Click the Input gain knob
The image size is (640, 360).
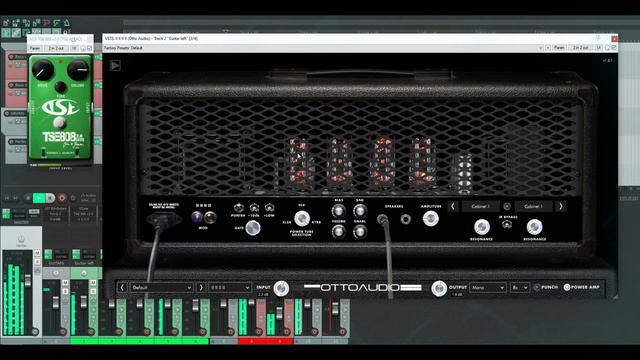(x=281, y=289)
